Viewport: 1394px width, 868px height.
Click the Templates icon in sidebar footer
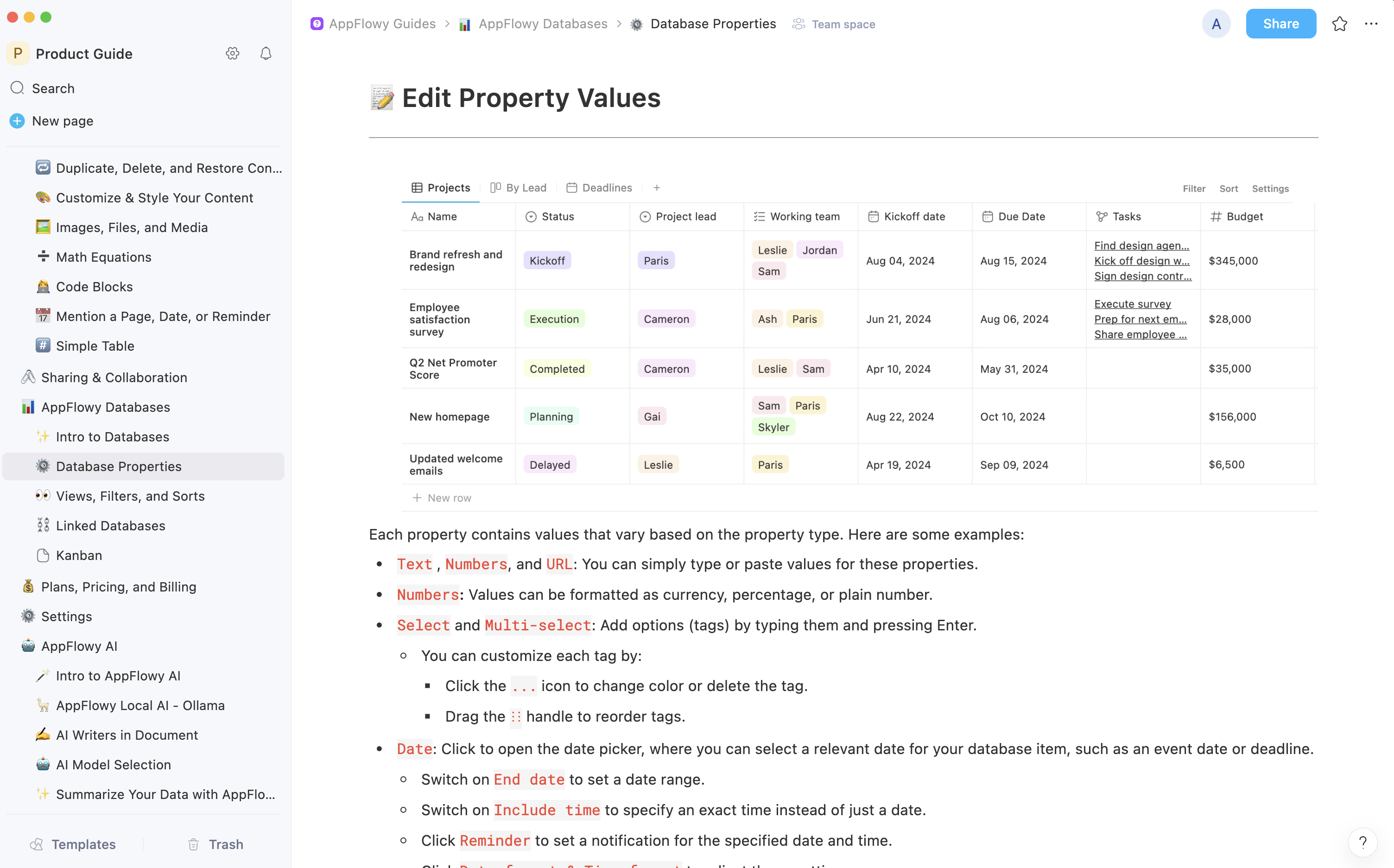coord(37,844)
